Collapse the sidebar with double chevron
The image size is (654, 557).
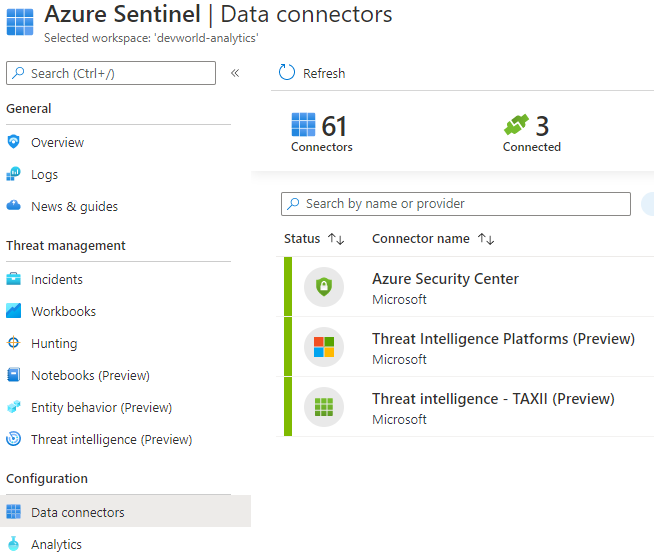[235, 73]
